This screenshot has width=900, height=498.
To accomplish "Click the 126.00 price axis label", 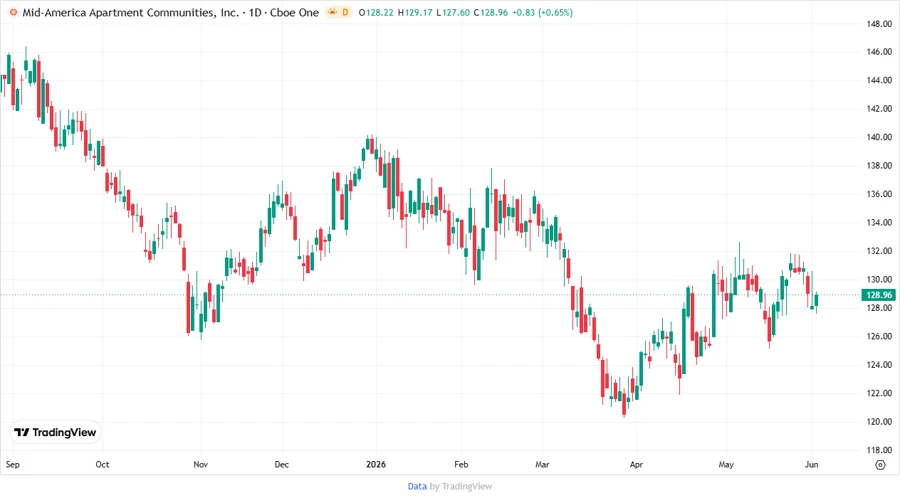I will tap(879, 336).
